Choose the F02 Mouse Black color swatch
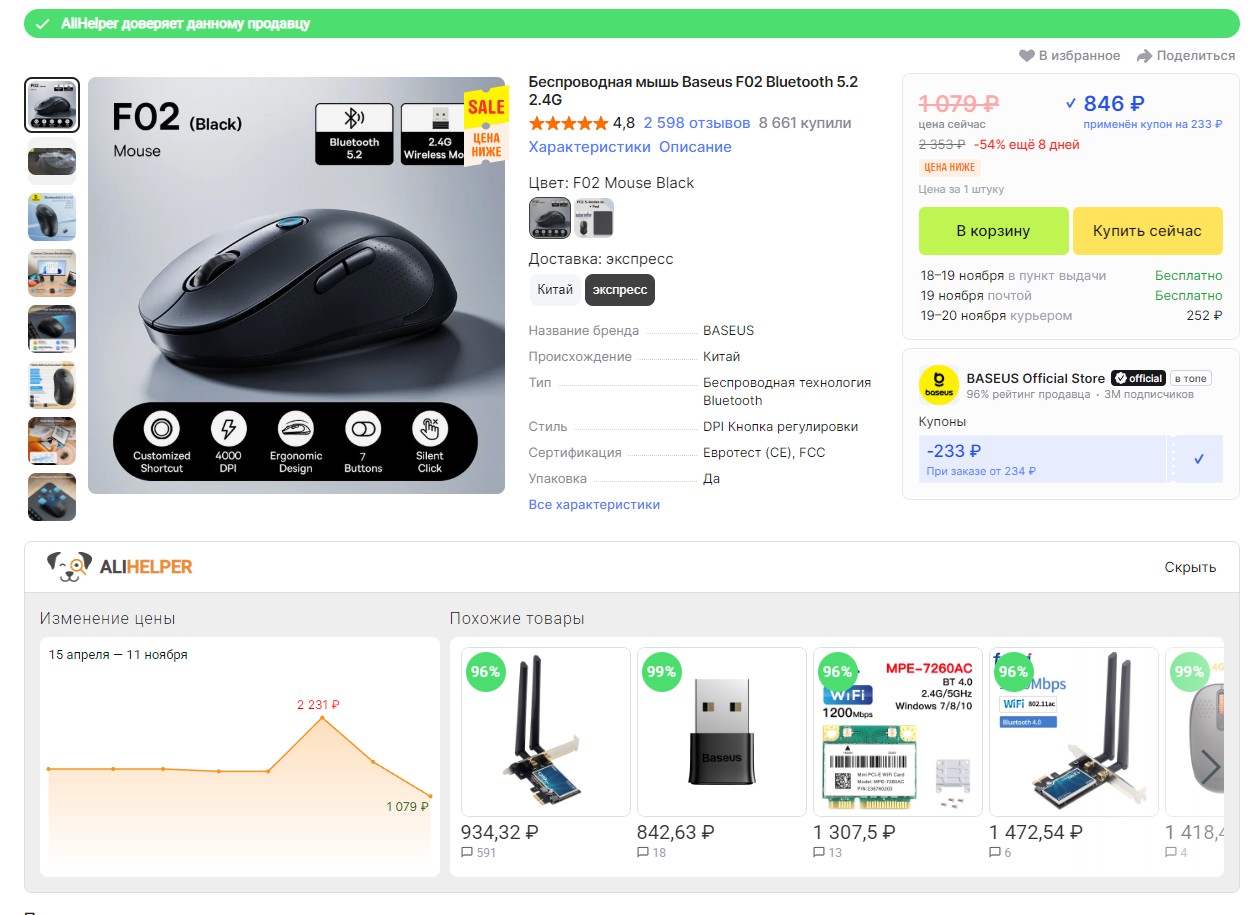Screen dimensions: 1257x915 (550, 218)
